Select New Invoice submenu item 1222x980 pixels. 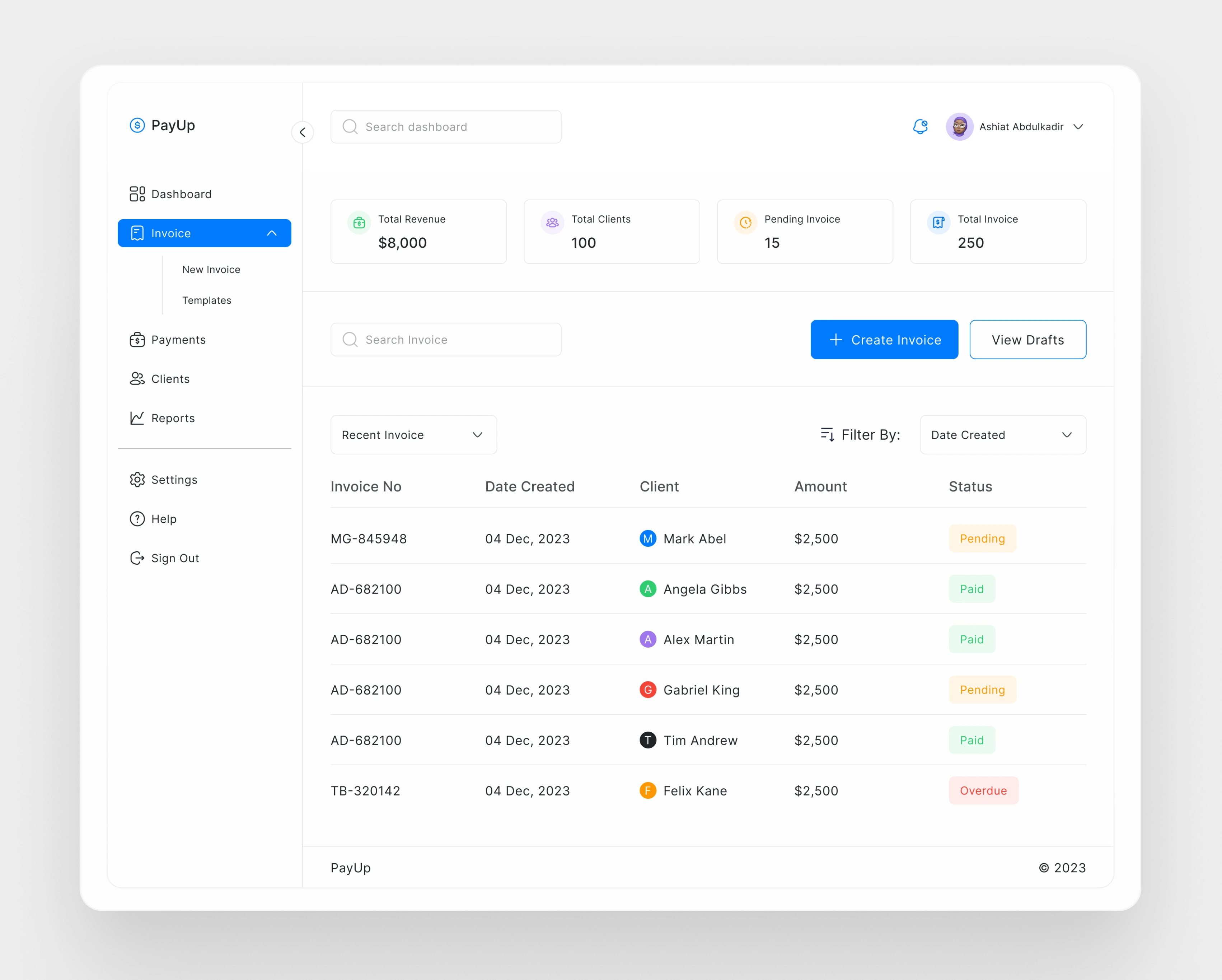pos(211,270)
